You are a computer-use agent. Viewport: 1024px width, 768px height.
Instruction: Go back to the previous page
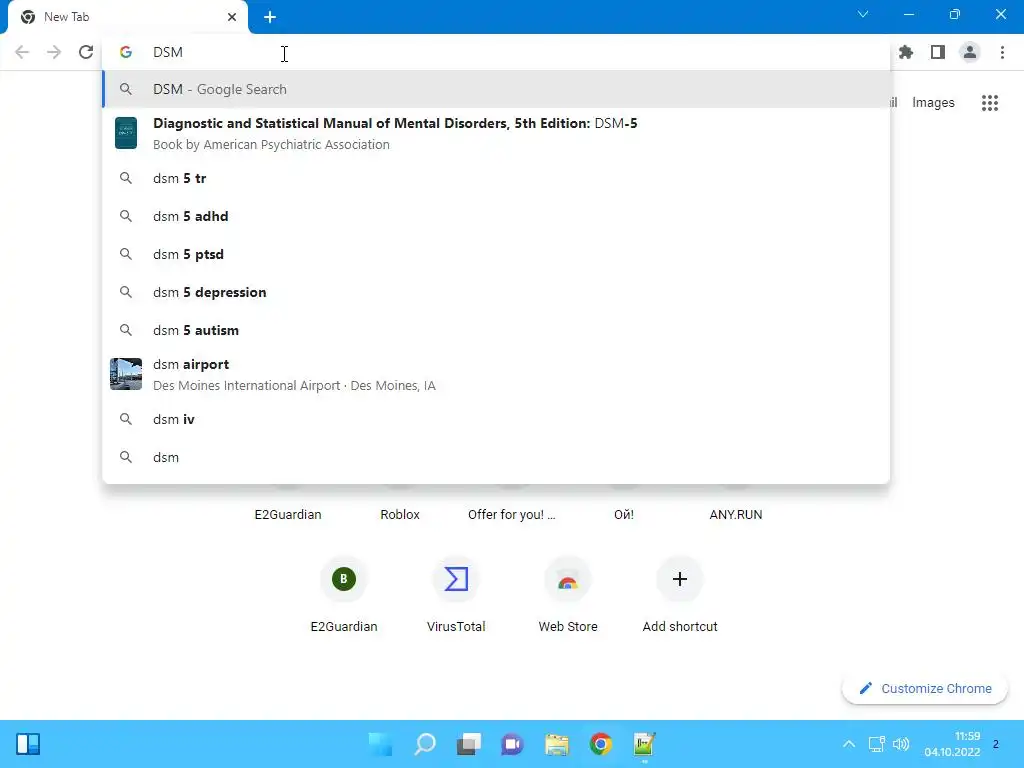pos(22,52)
